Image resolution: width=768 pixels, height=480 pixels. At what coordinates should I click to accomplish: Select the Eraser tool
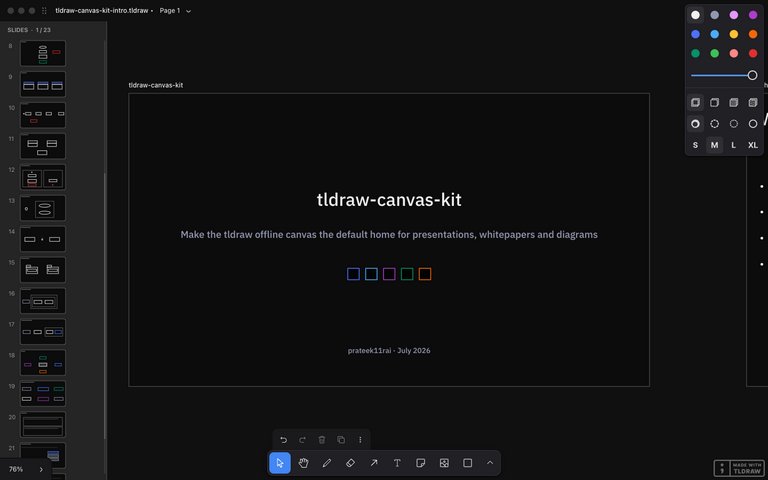click(x=350, y=463)
